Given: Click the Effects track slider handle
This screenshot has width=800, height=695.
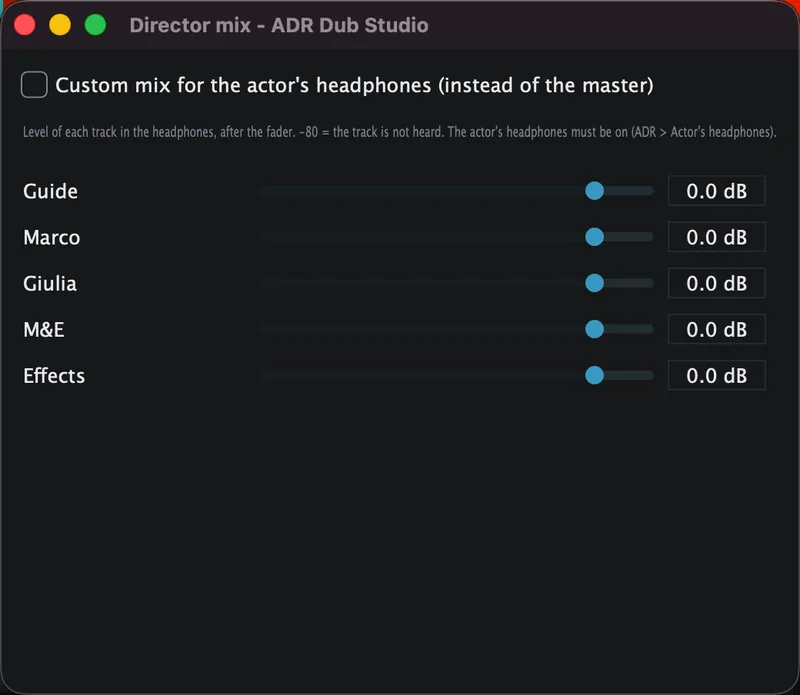Looking at the screenshot, I should coord(594,376).
